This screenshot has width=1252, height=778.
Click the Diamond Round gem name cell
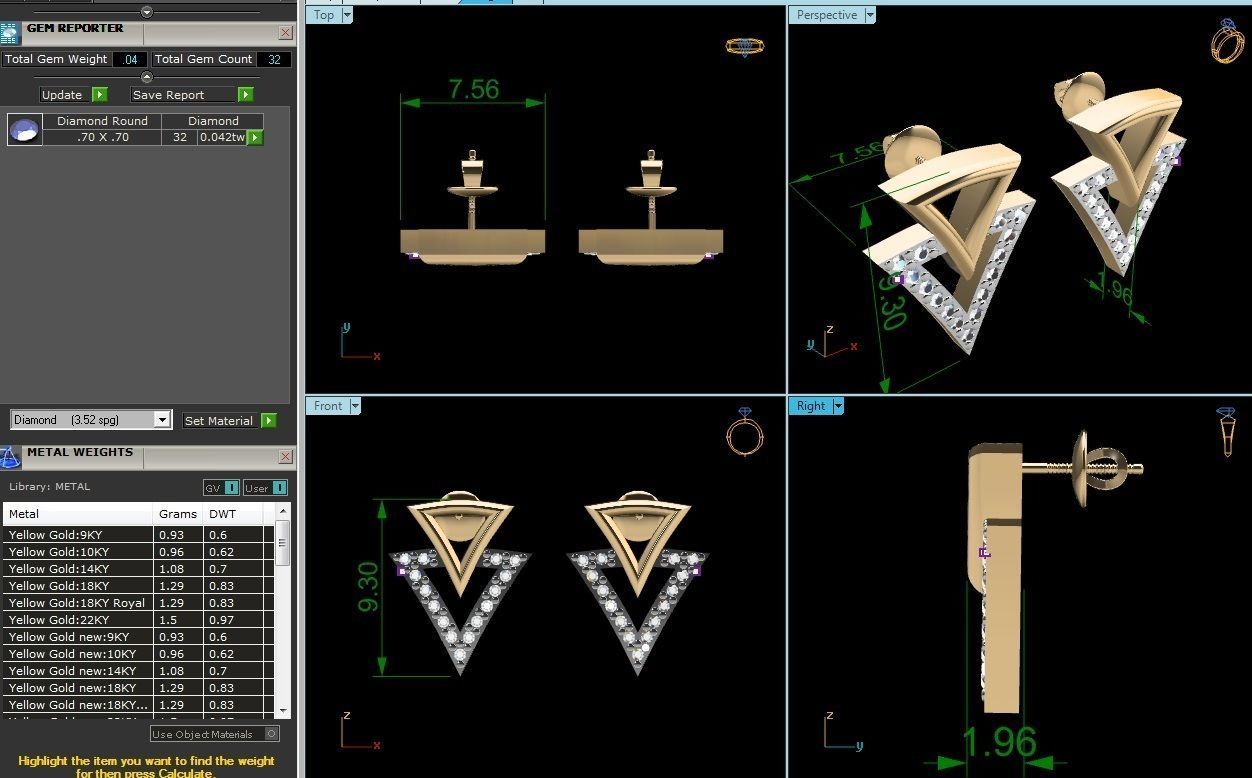click(x=102, y=121)
